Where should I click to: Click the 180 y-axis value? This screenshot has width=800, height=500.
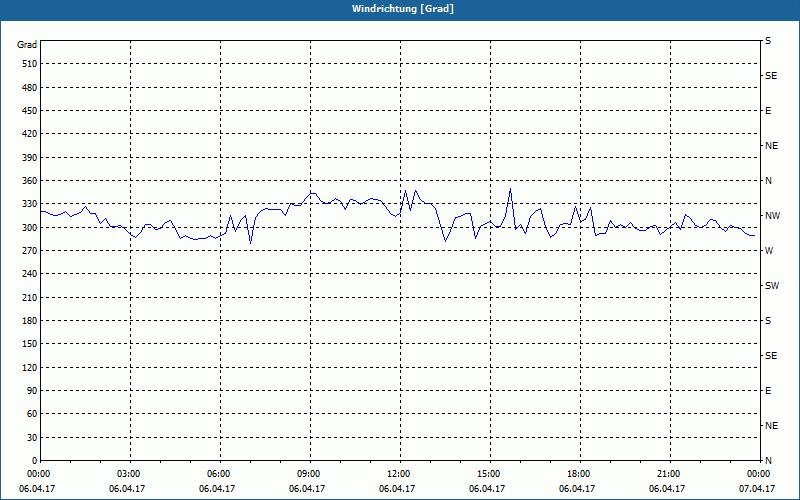[30, 320]
